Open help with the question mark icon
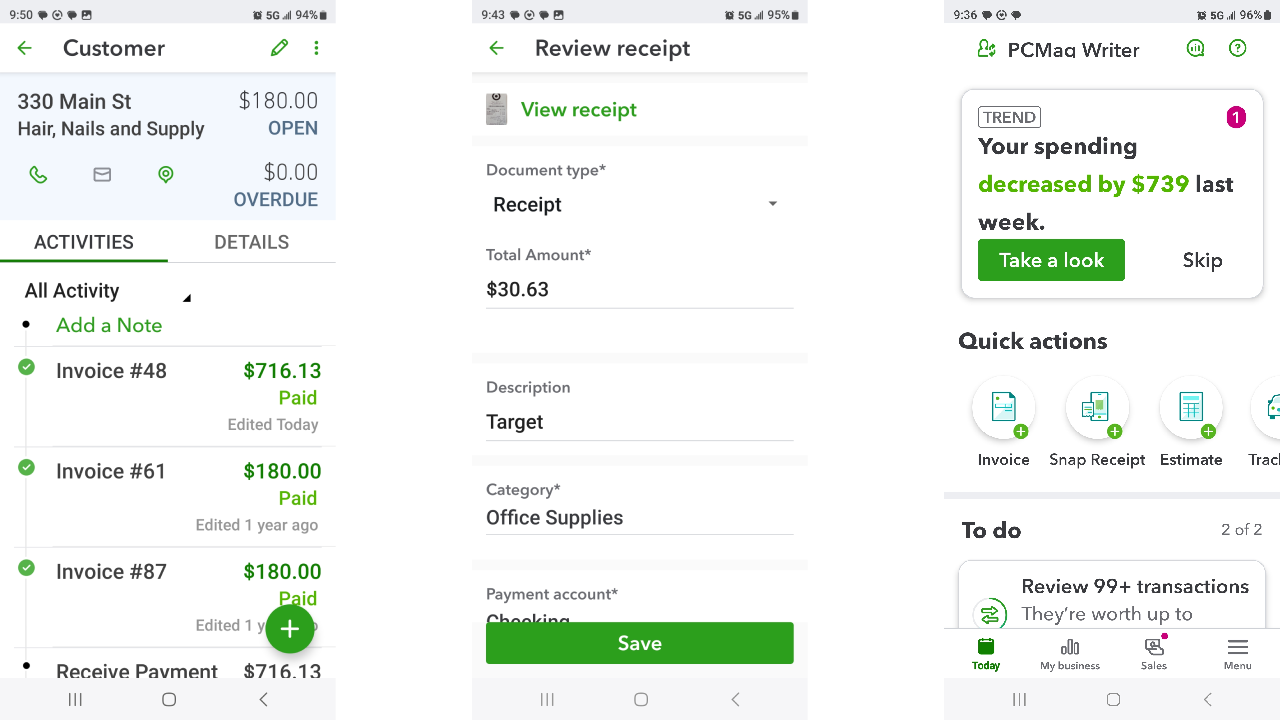This screenshot has height=720, width=1280. [x=1237, y=47]
